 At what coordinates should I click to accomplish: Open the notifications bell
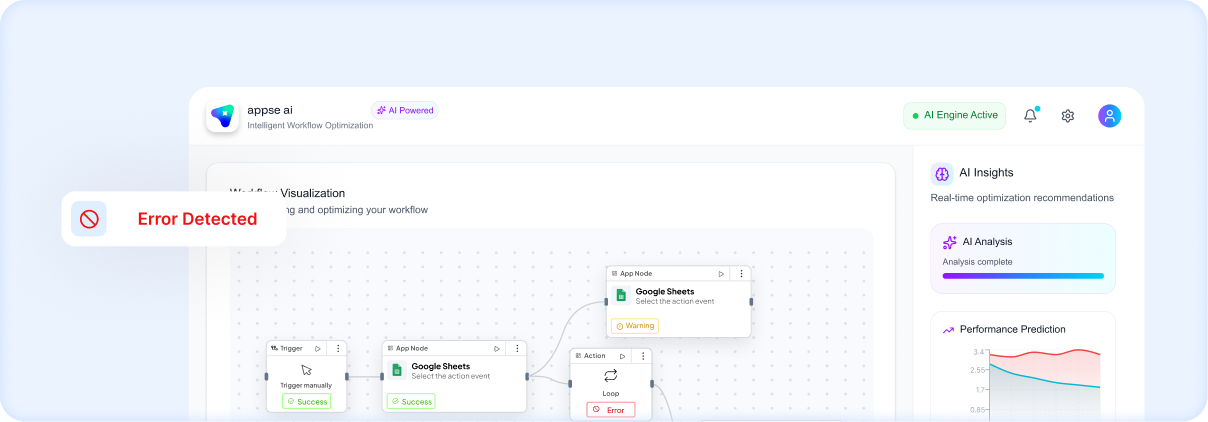[x=1030, y=116]
